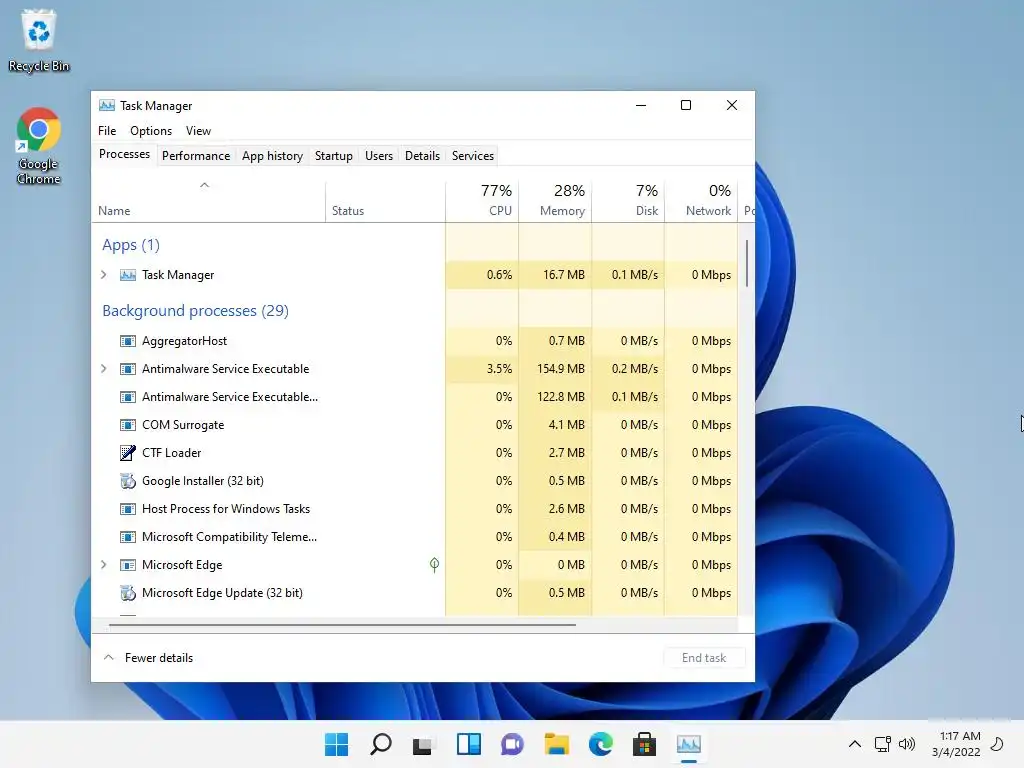The height and width of the screenshot is (768, 1024).
Task: Click the COM Surrogate process icon
Action: (128, 425)
